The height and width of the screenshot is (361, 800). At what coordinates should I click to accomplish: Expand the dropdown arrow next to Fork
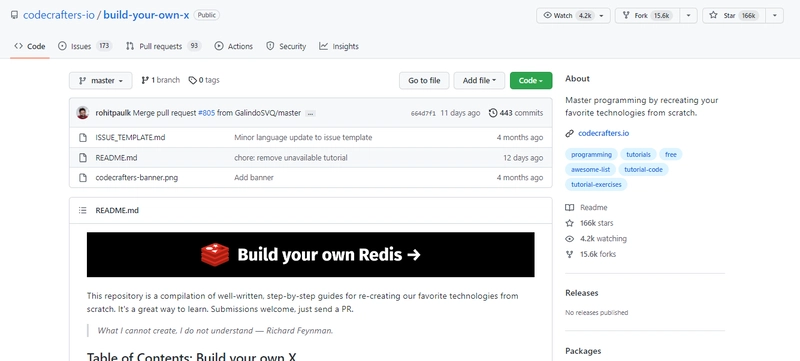click(x=688, y=16)
